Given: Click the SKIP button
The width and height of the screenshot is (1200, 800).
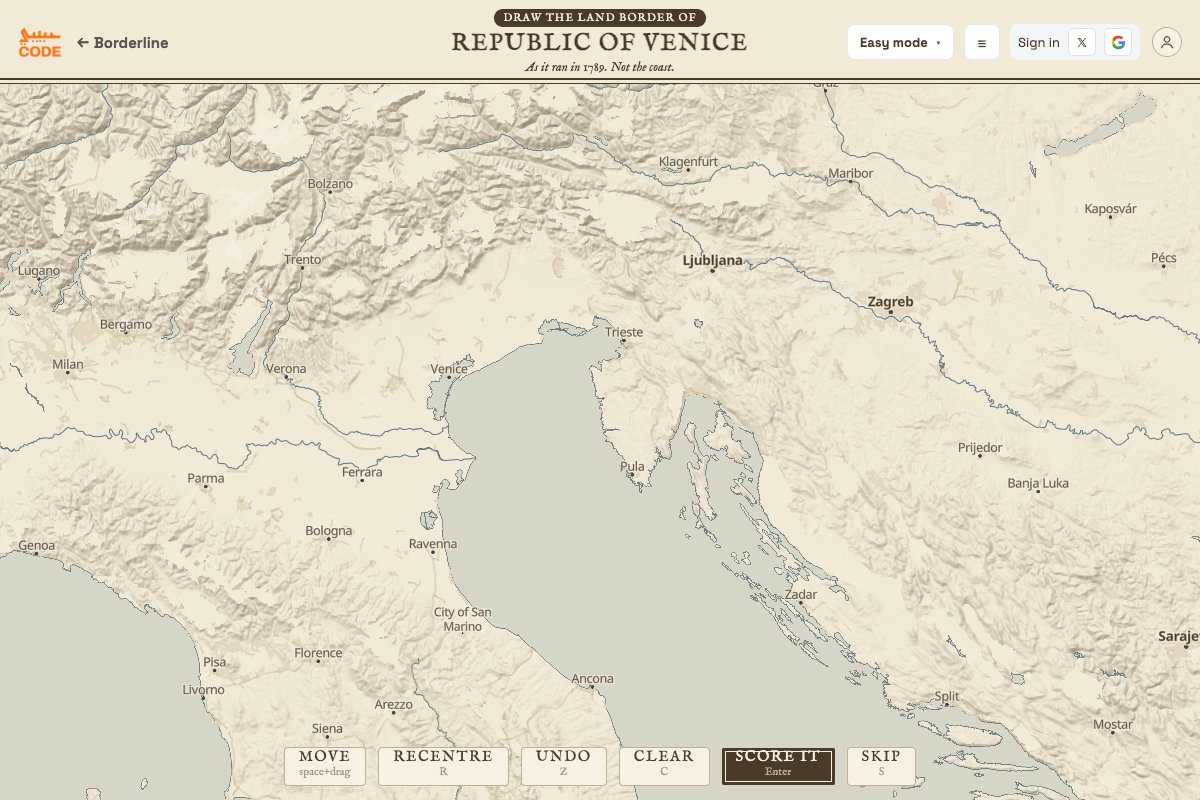Looking at the screenshot, I should (x=881, y=766).
